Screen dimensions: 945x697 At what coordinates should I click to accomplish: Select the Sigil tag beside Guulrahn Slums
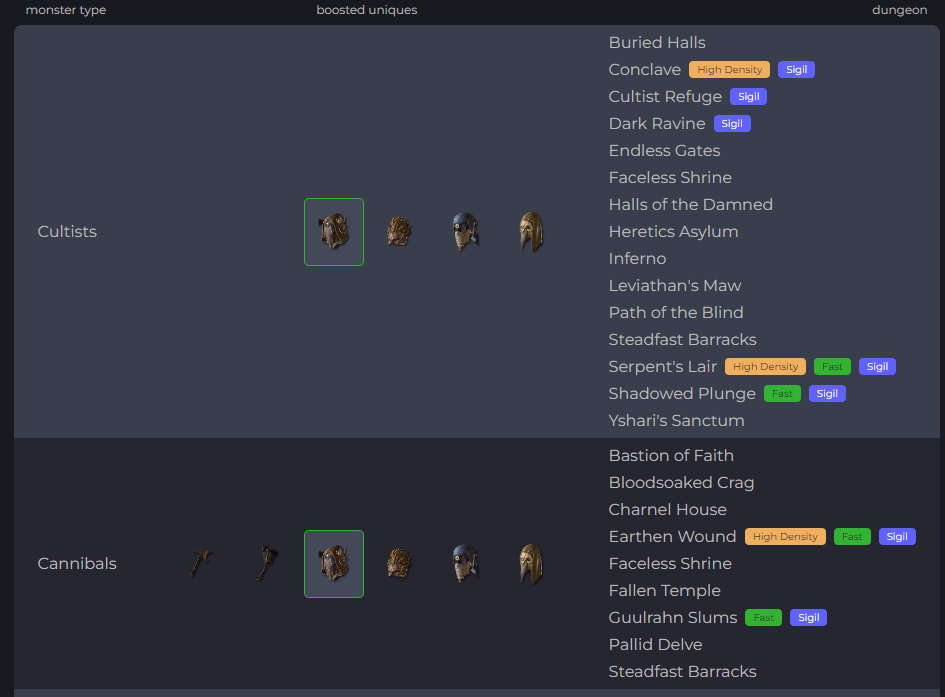(x=808, y=618)
